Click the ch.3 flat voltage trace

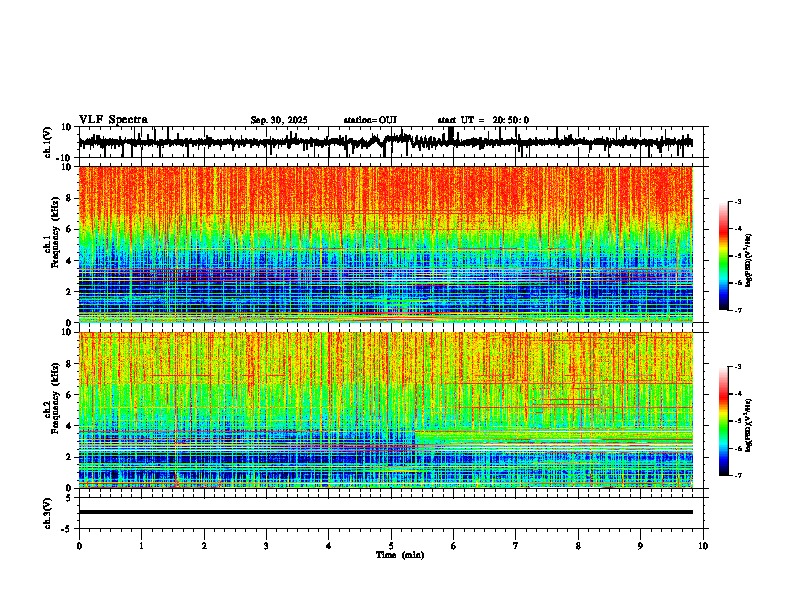[386, 512]
